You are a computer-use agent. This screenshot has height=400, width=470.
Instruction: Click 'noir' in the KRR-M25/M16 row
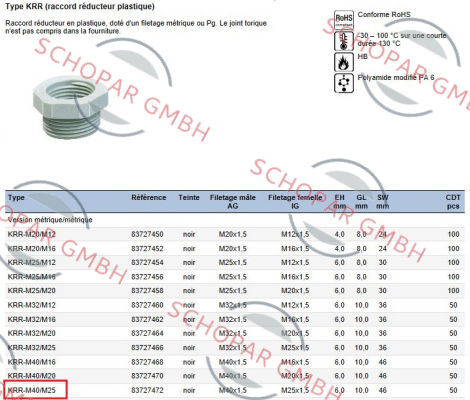click(x=189, y=277)
